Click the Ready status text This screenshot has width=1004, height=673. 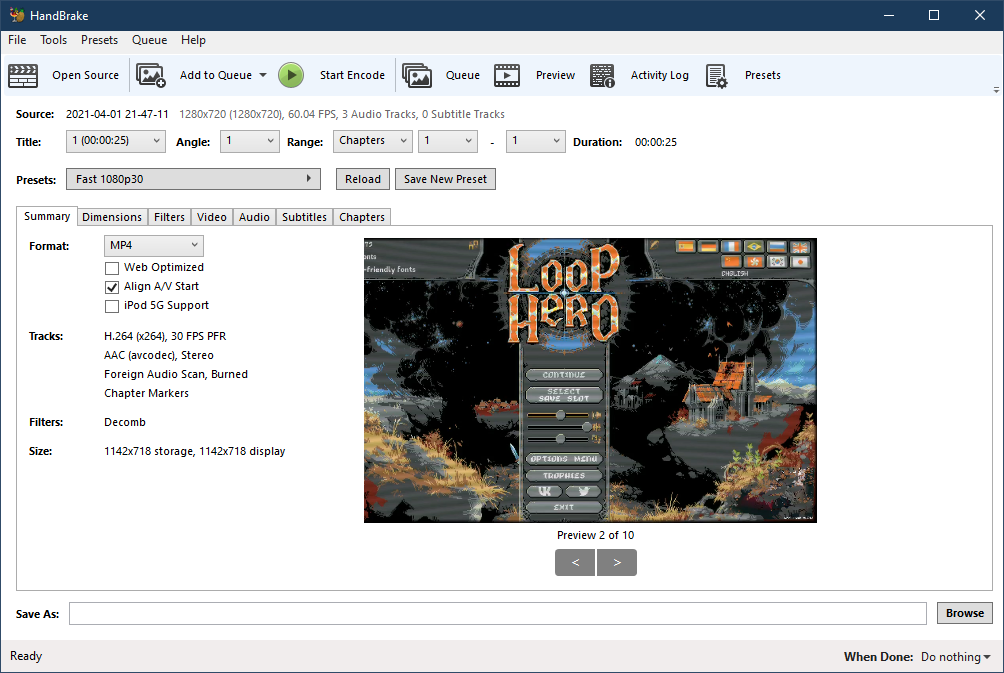(26, 656)
